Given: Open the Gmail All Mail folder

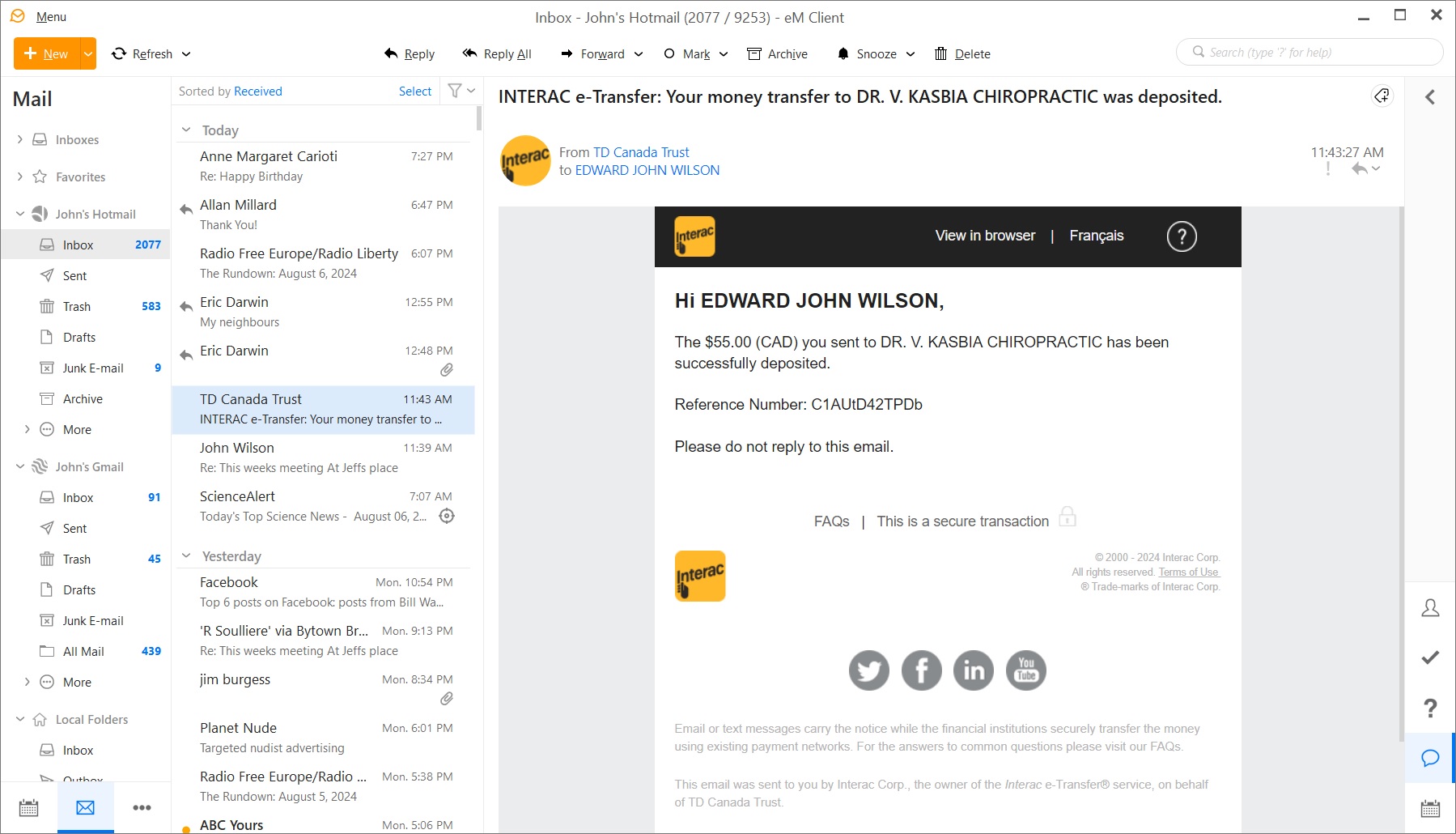Looking at the screenshot, I should (86, 651).
